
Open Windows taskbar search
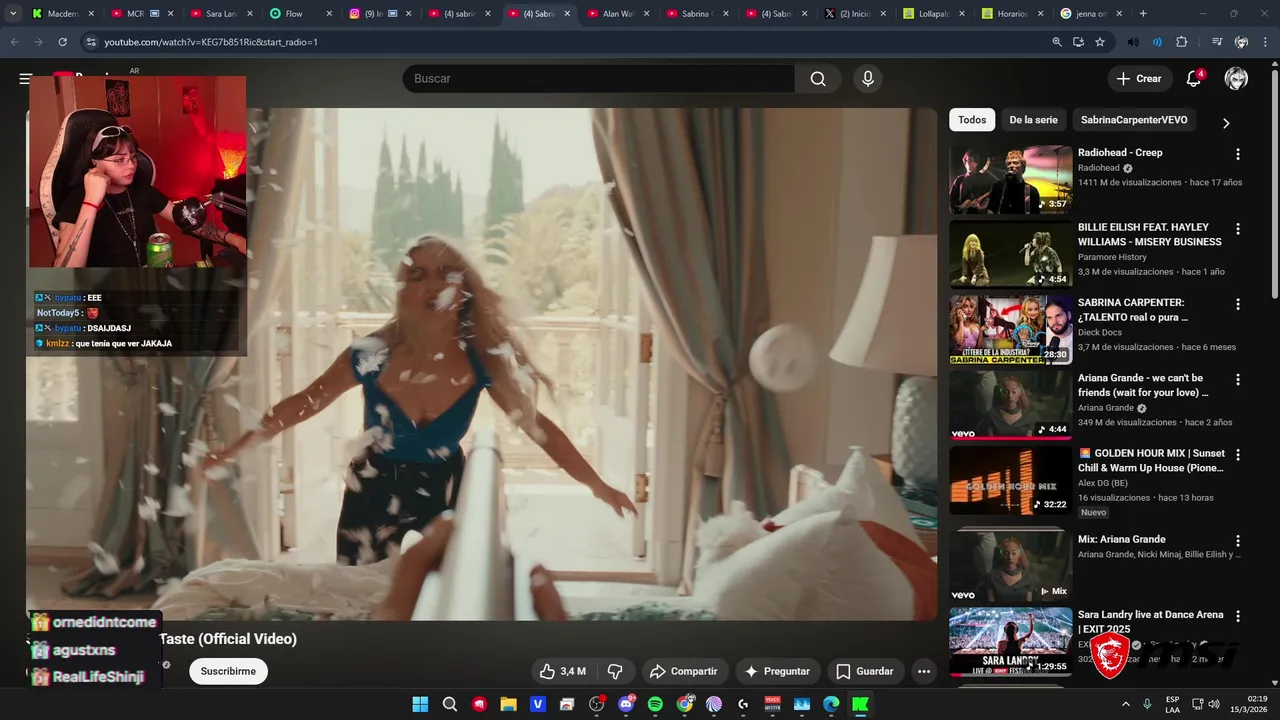pyautogui.click(x=450, y=704)
